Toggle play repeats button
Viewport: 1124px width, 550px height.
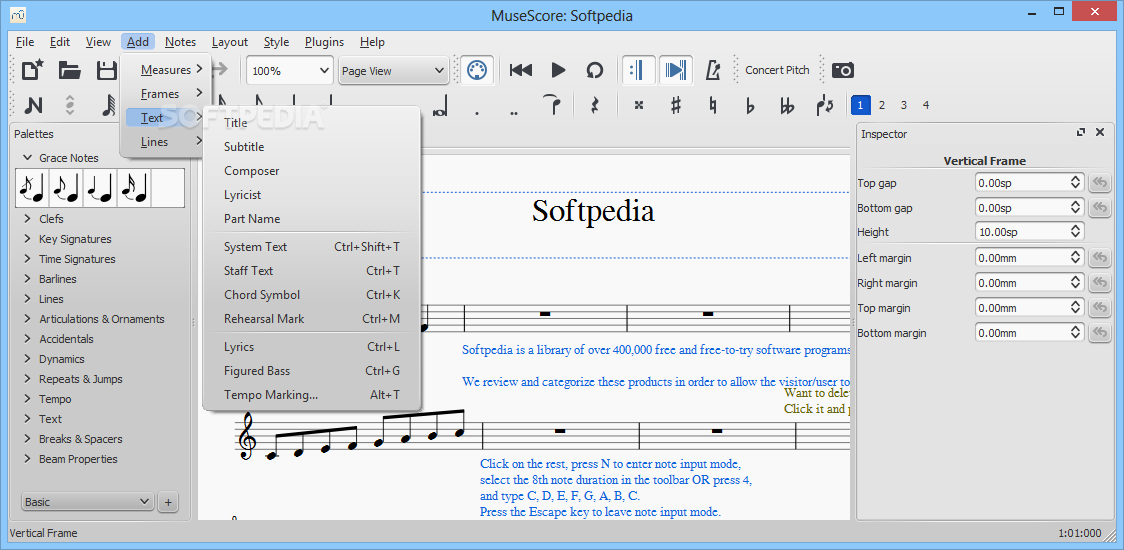637,70
